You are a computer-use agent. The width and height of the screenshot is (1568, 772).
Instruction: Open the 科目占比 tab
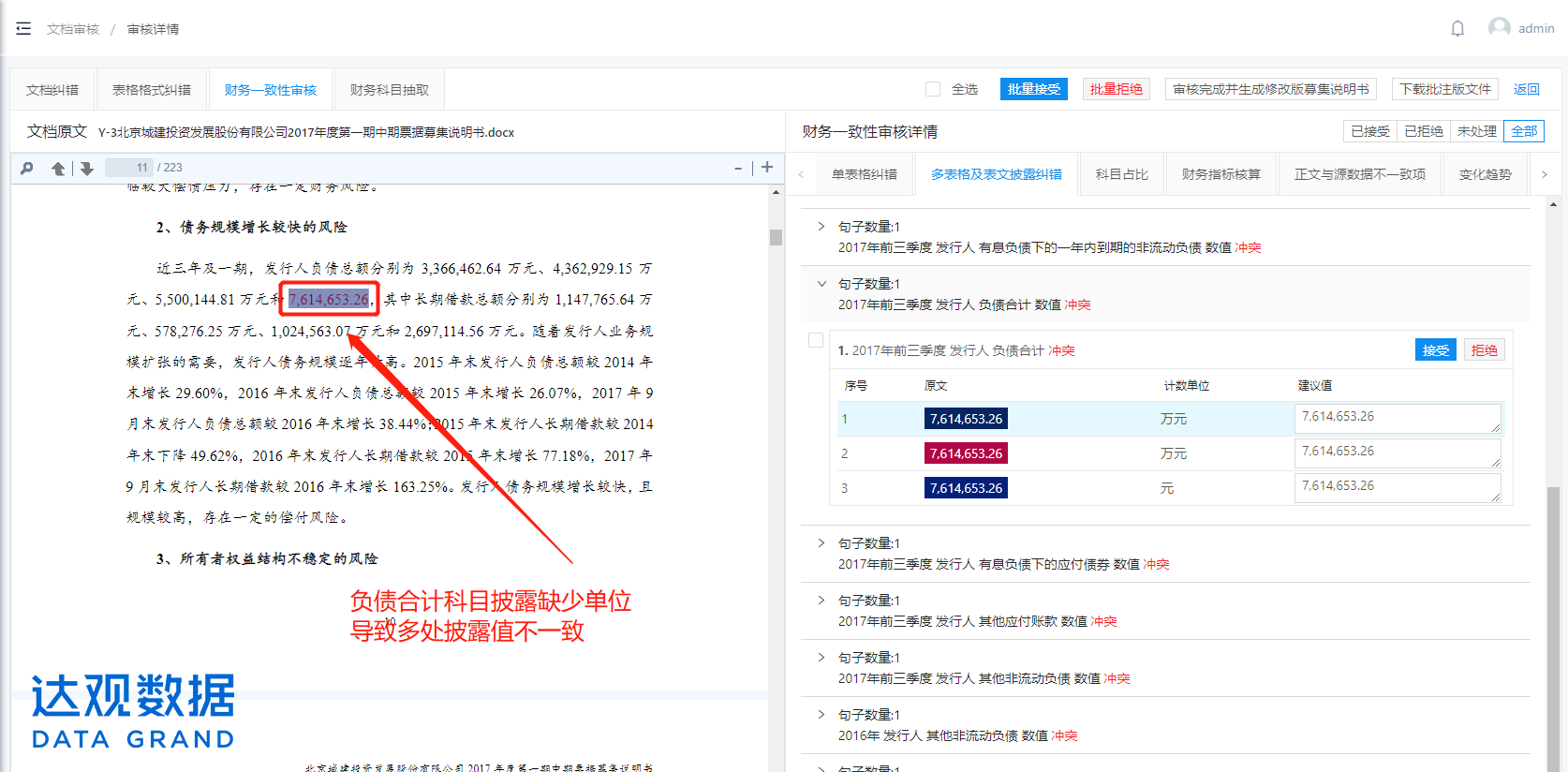pyautogui.click(x=1121, y=174)
